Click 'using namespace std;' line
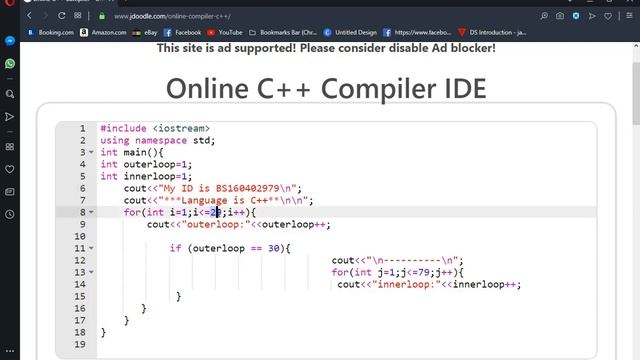The width and height of the screenshot is (640, 360). (x=158, y=140)
